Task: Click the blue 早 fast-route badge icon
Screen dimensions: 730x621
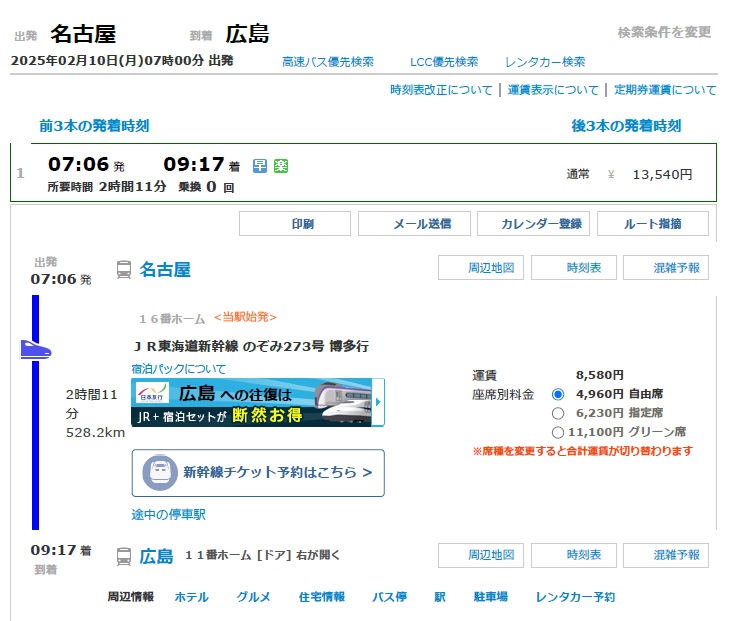Action: click(x=260, y=166)
